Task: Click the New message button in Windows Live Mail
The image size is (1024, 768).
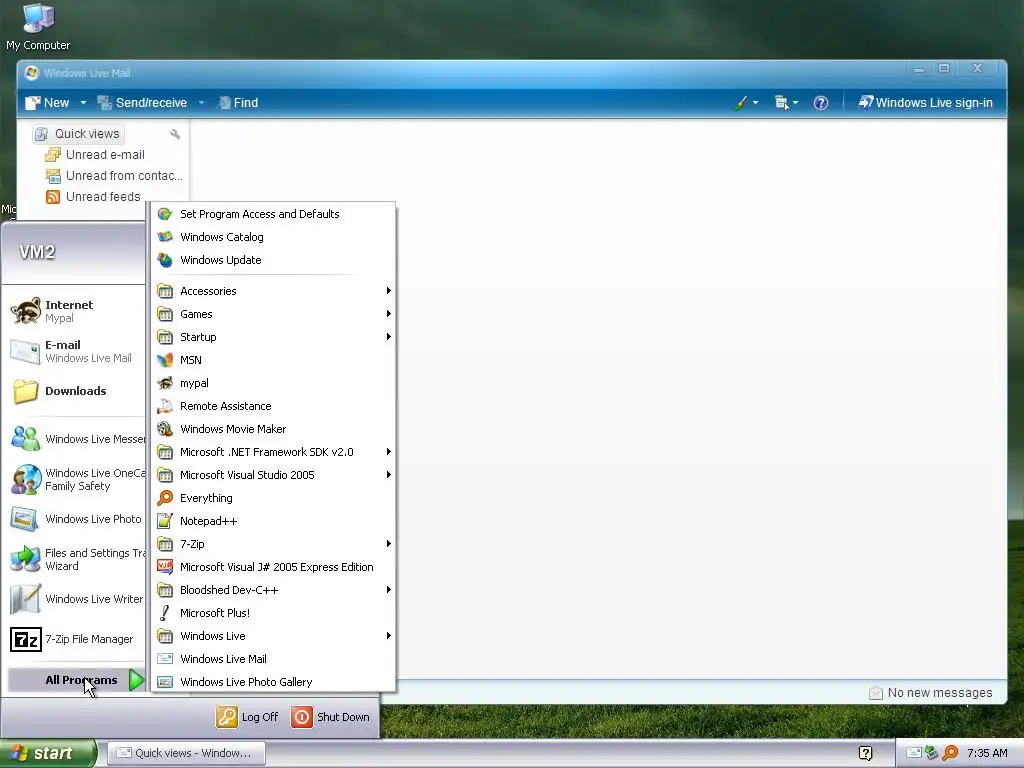Action: coord(47,103)
